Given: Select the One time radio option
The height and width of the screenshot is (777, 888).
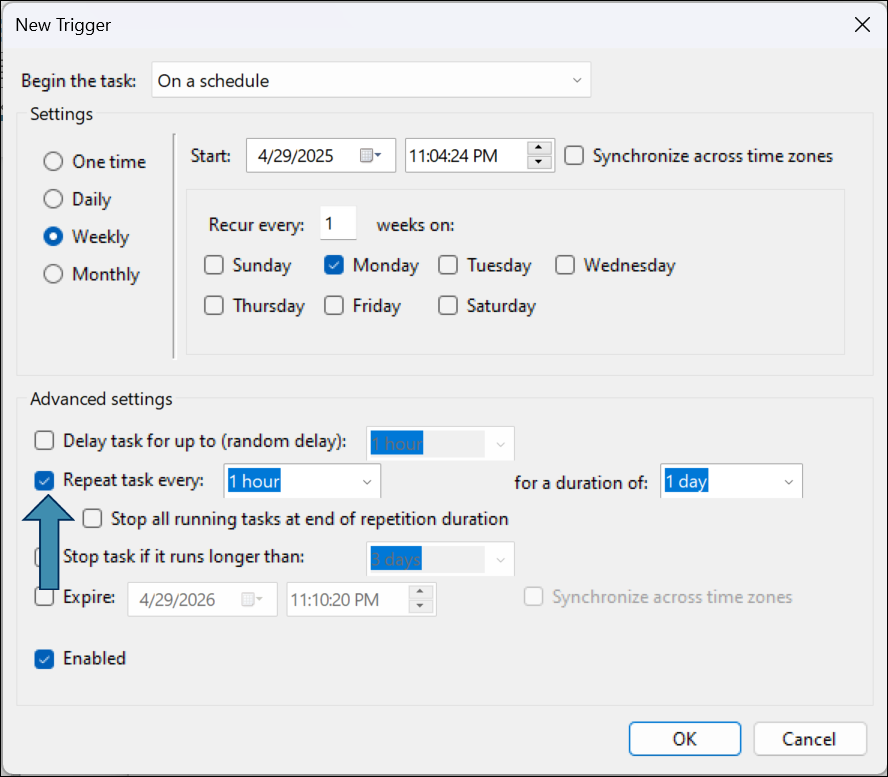Looking at the screenshot, I should 54,162.
